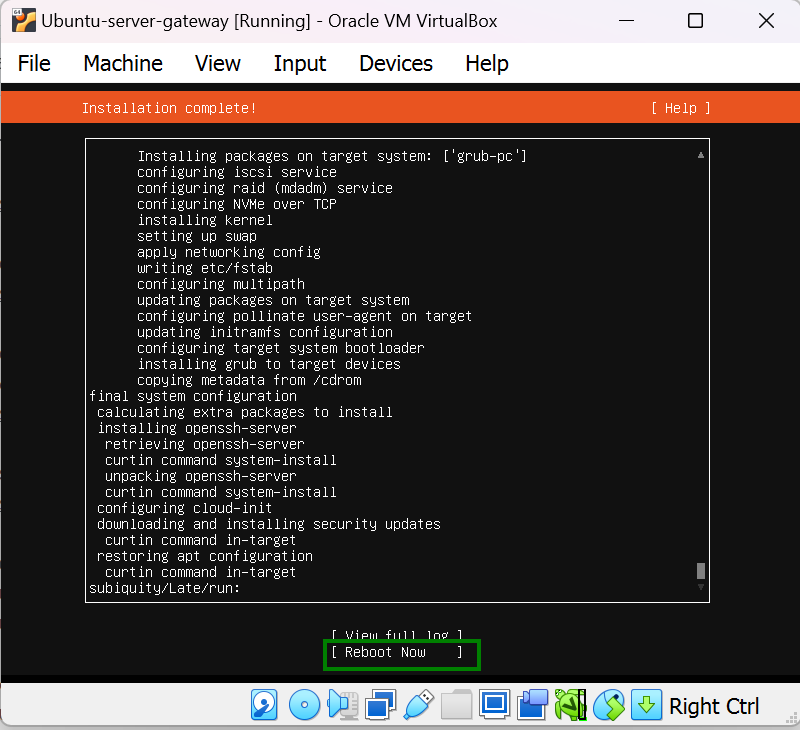Screen dimensions: 800x730
Task: Click 'configuring target system bootloader' line
Action: click(x=281, y=348)
